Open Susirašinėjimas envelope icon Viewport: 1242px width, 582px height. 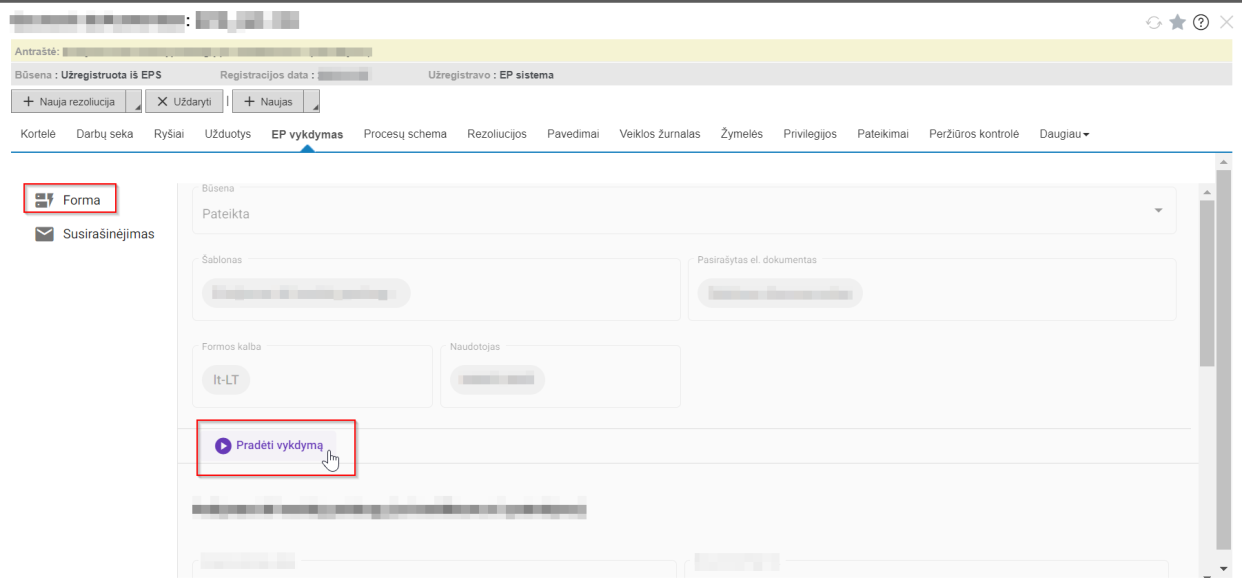pos(44,234)
